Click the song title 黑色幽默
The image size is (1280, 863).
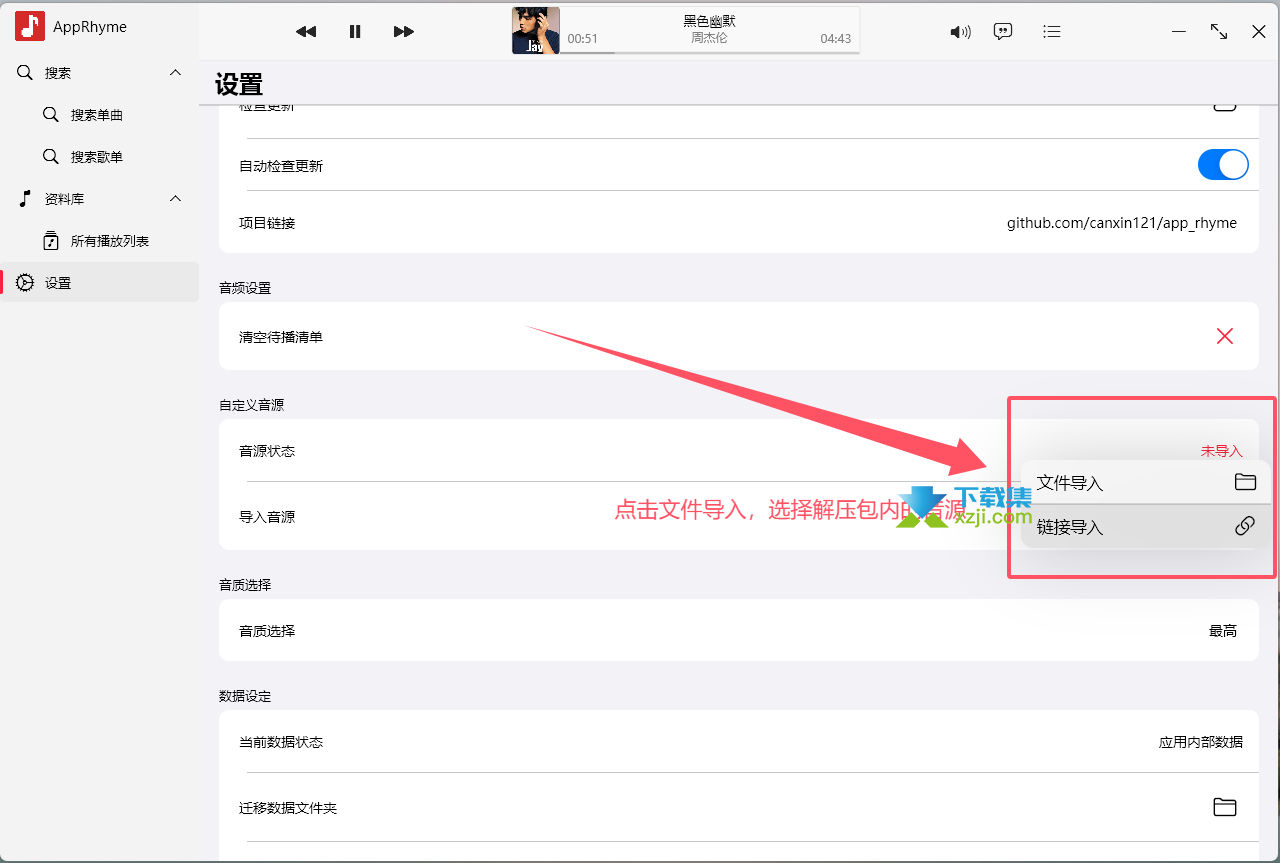tap(709, 21)
